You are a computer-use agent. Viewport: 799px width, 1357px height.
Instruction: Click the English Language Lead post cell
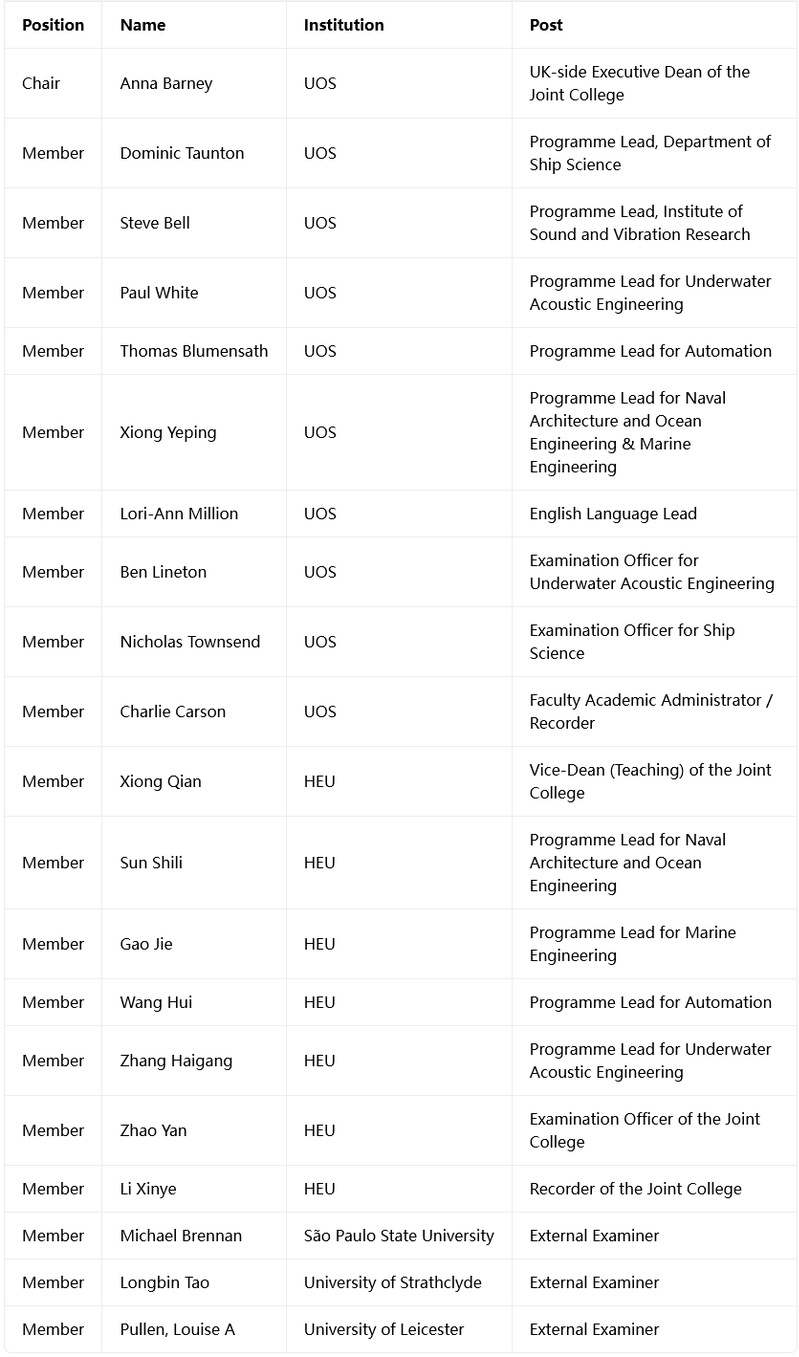(654, 513)
